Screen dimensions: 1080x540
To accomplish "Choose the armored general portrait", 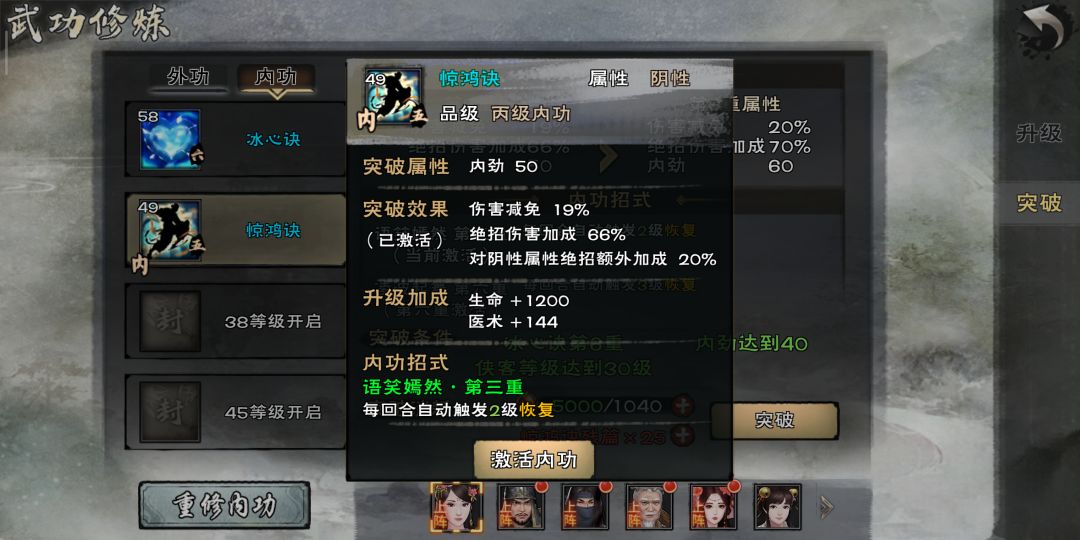I will point(521,506).
